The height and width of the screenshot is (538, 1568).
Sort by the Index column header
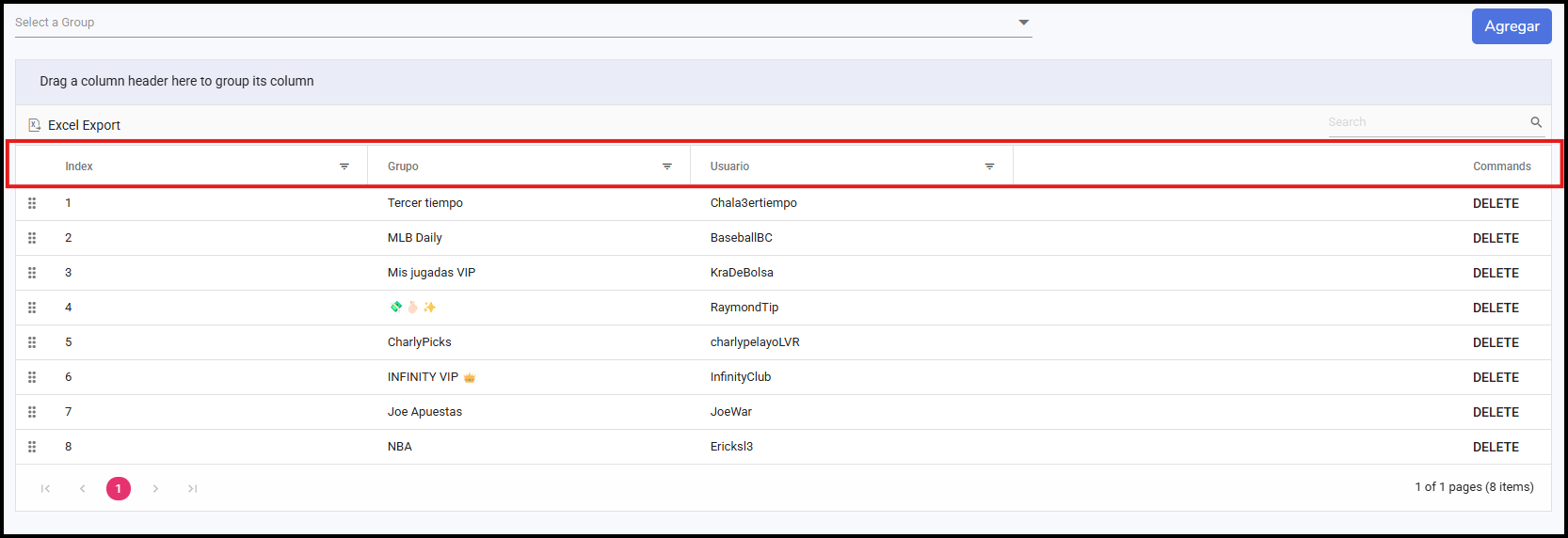click(79, 166)
